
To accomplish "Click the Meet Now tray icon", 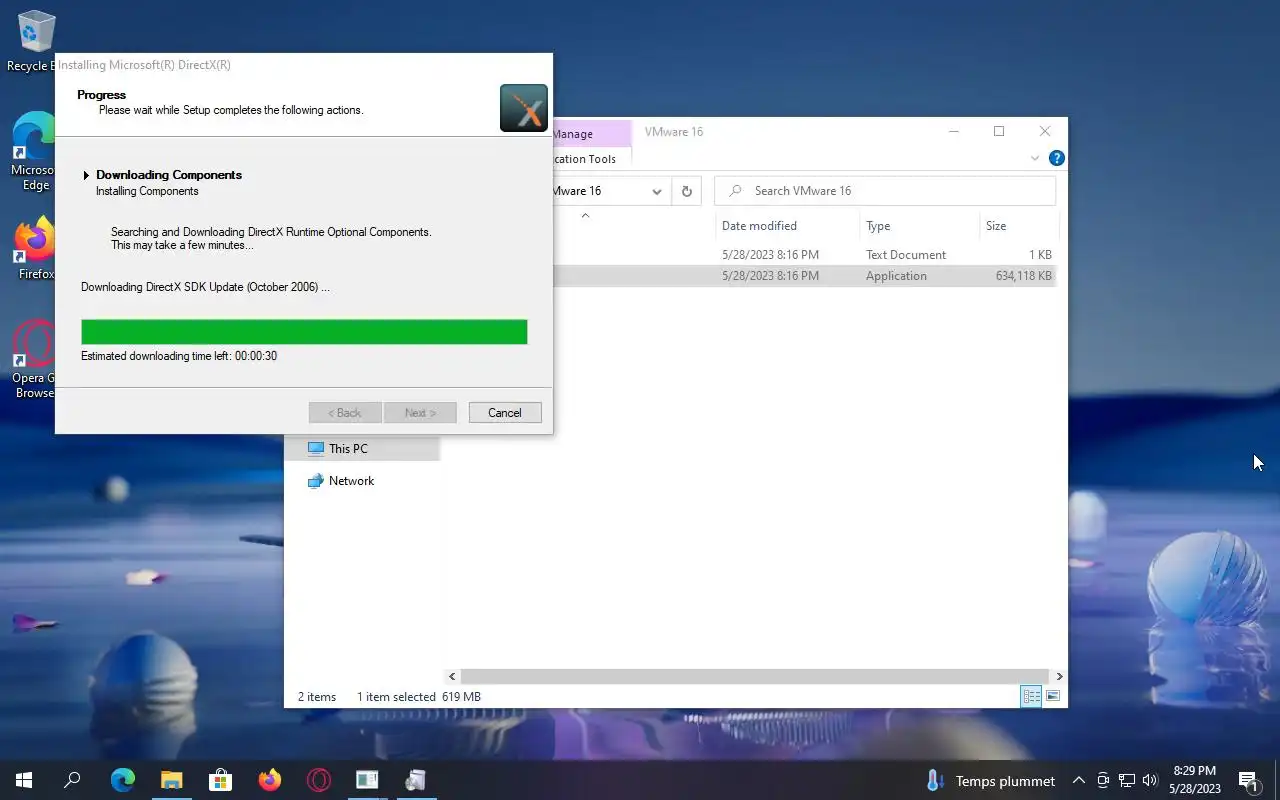I will [1103, 780].
